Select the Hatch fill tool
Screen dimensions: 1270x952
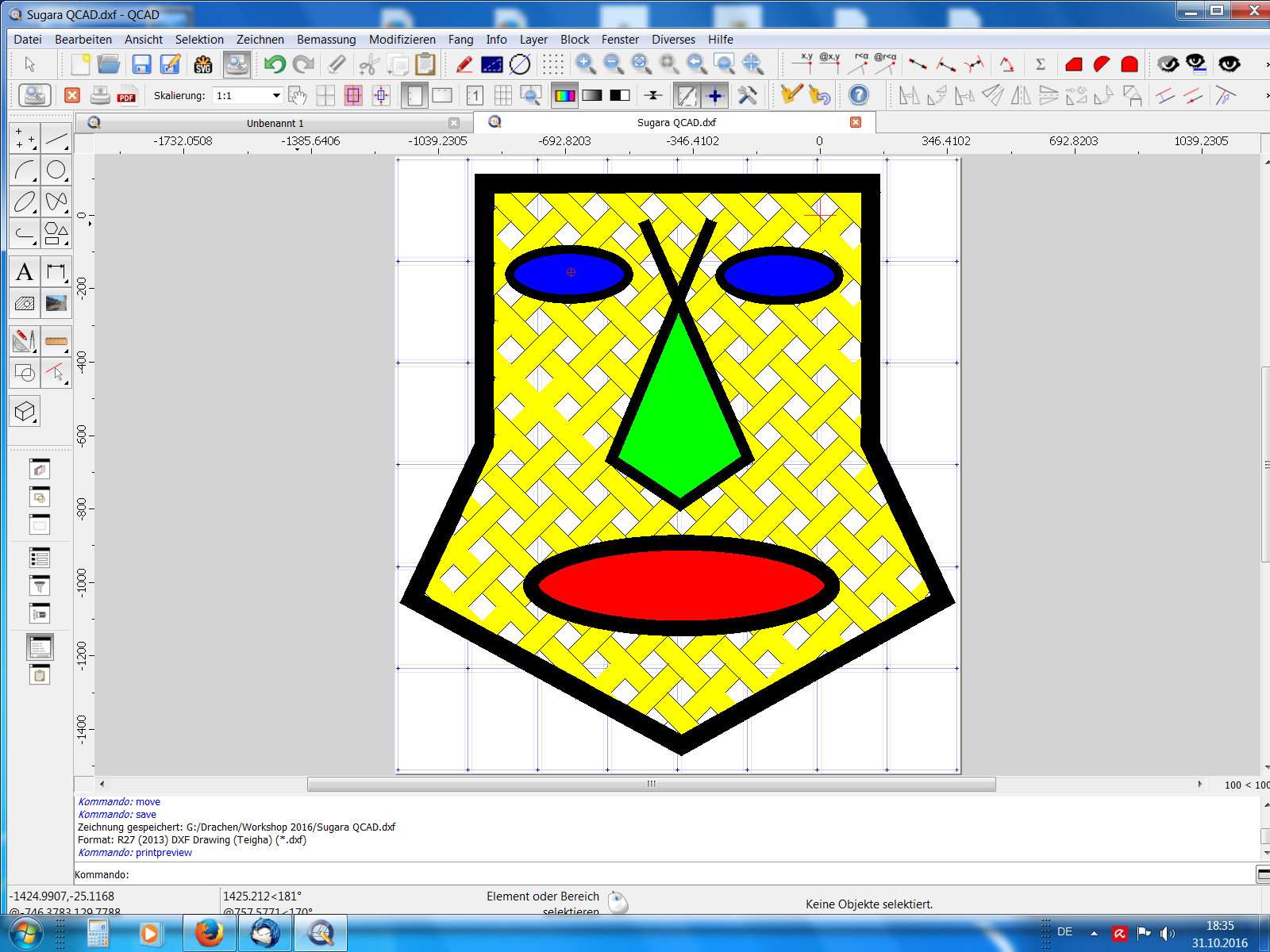[25, 304]
